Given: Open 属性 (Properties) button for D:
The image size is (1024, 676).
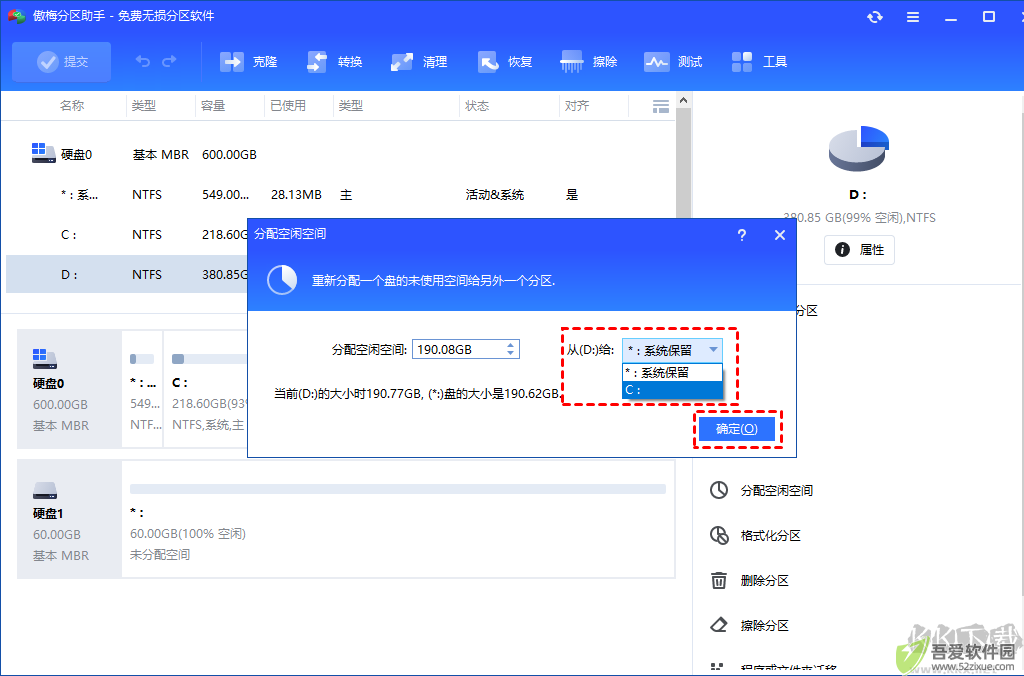Looking at the screenshot, I should [859, 249].
